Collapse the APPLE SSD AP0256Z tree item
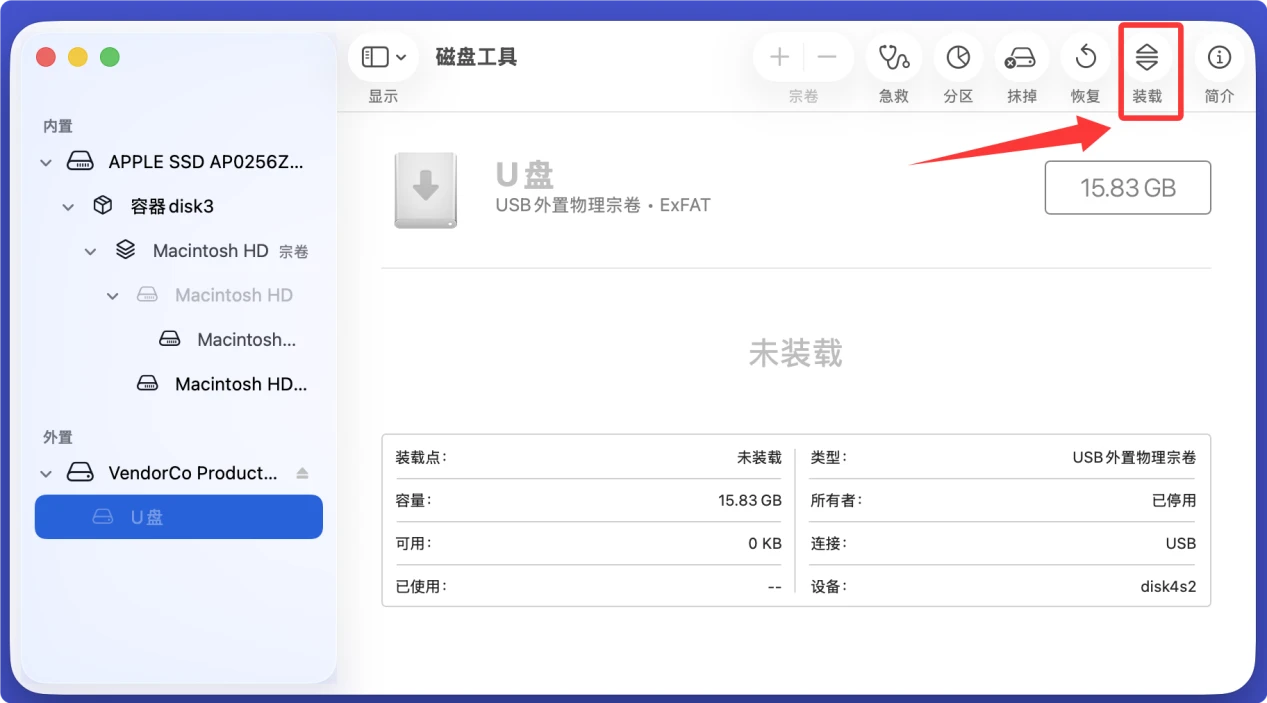The height and width of the screenshot is (703, 1267). (45, 161)
